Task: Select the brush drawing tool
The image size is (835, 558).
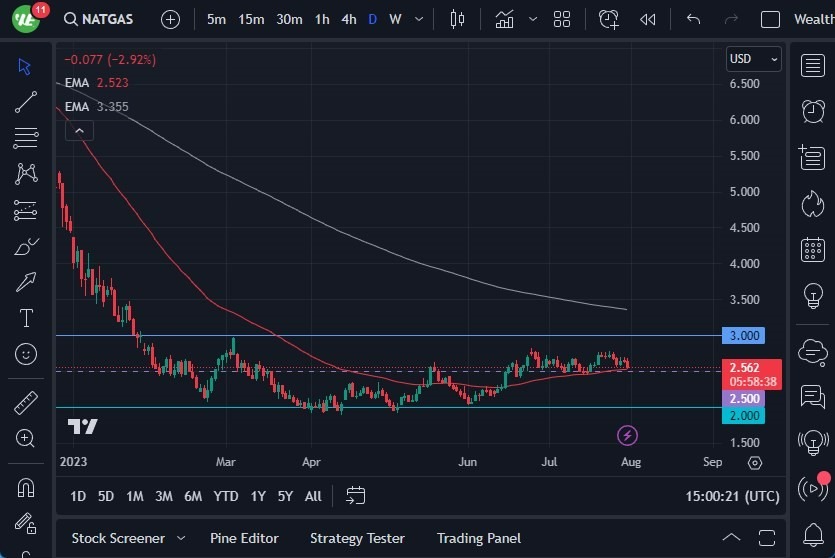Action: tap(26, 246)
